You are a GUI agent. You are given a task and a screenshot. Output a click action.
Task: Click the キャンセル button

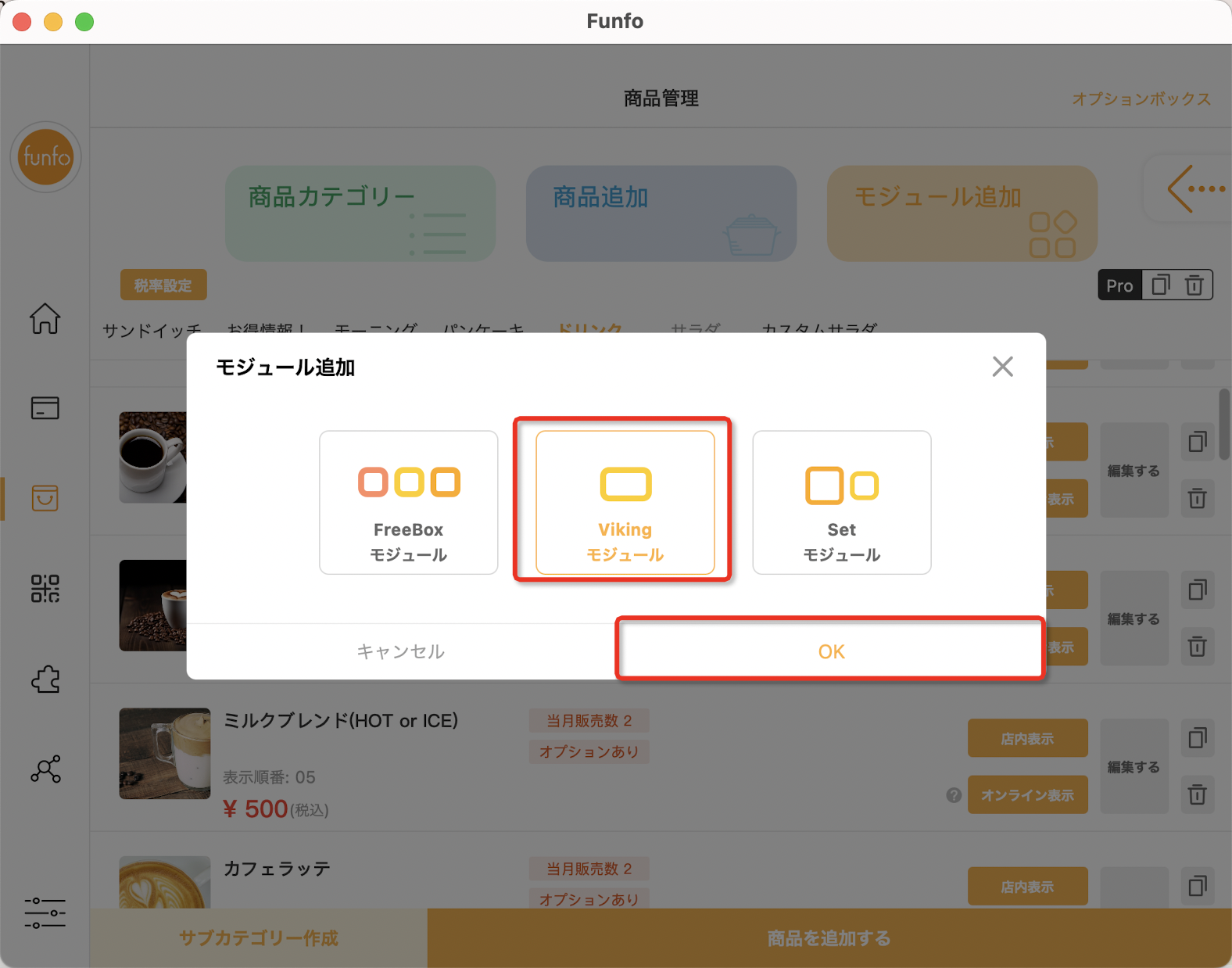401,651
